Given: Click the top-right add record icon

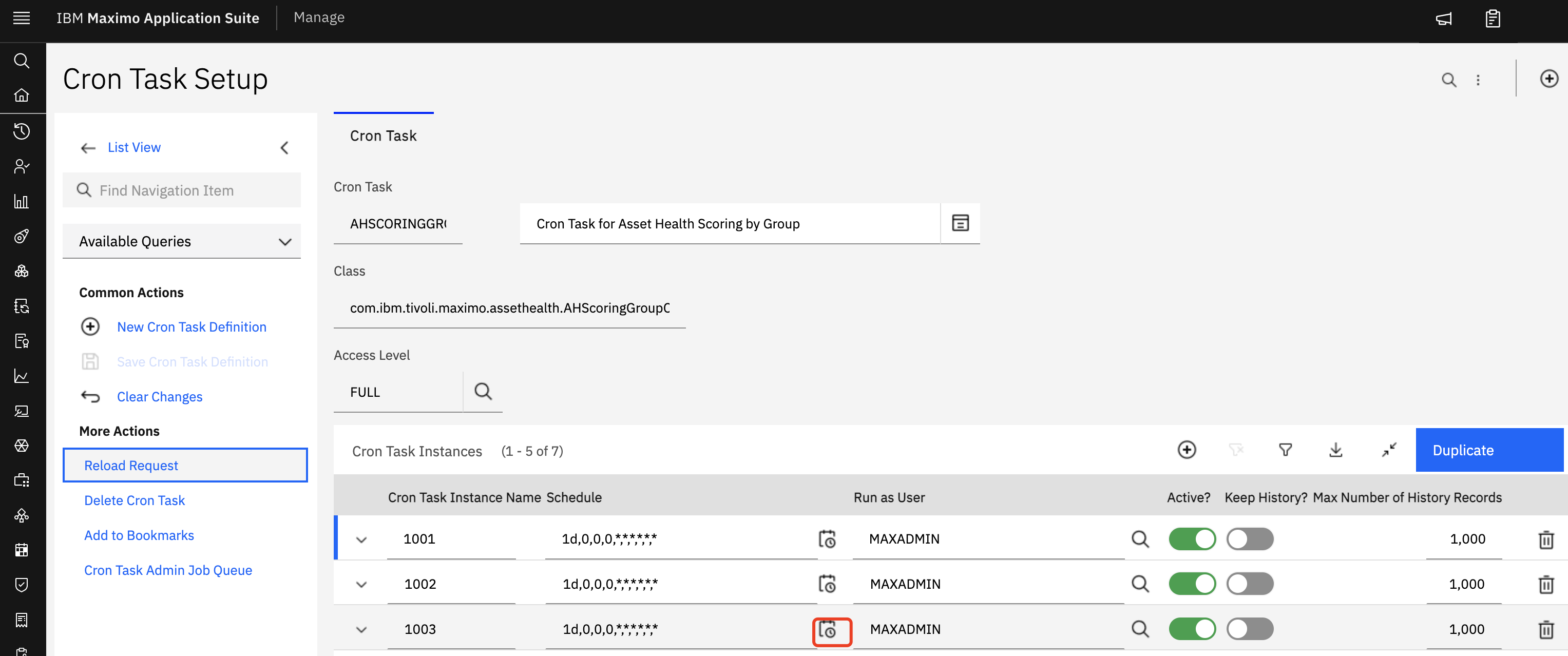Looking at the screenshot, I should coord(1548,79).
